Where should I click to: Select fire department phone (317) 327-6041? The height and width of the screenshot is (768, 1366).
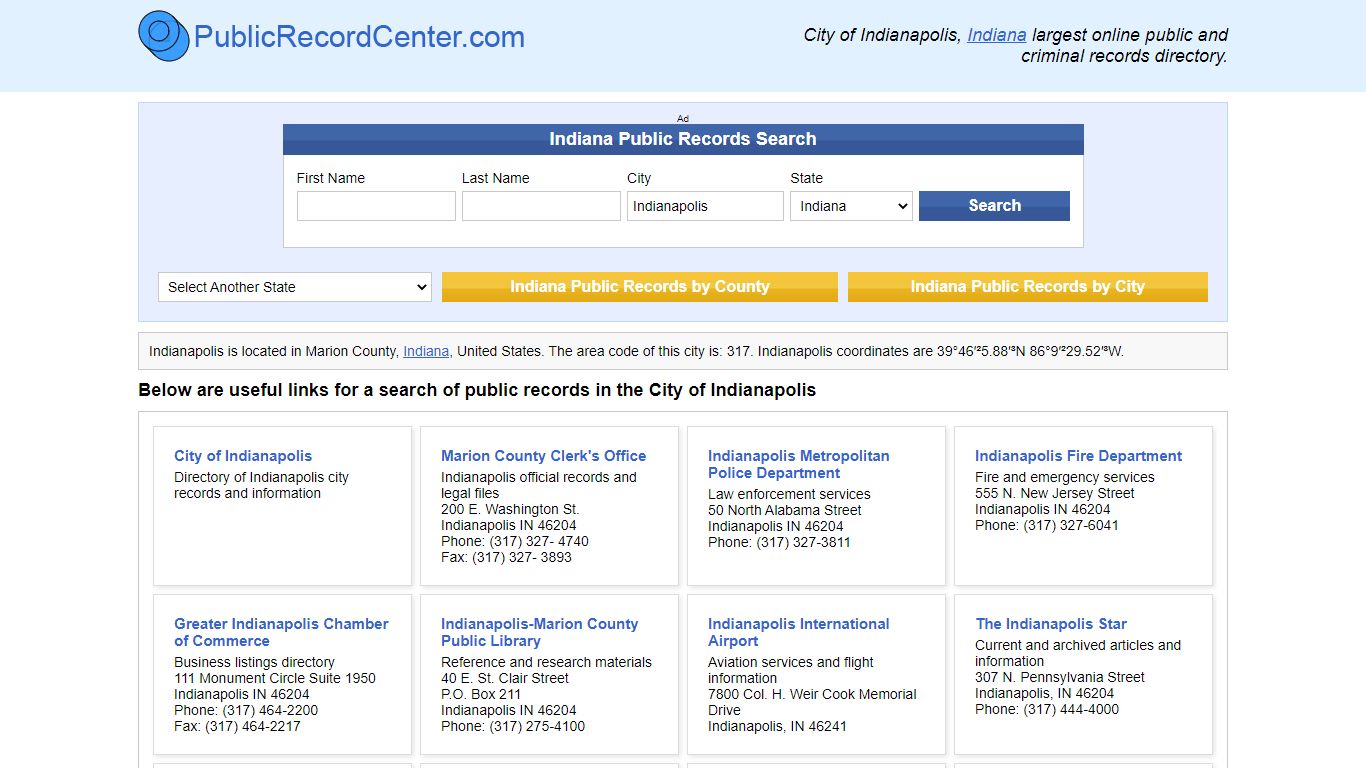(x=1071, y=525)
